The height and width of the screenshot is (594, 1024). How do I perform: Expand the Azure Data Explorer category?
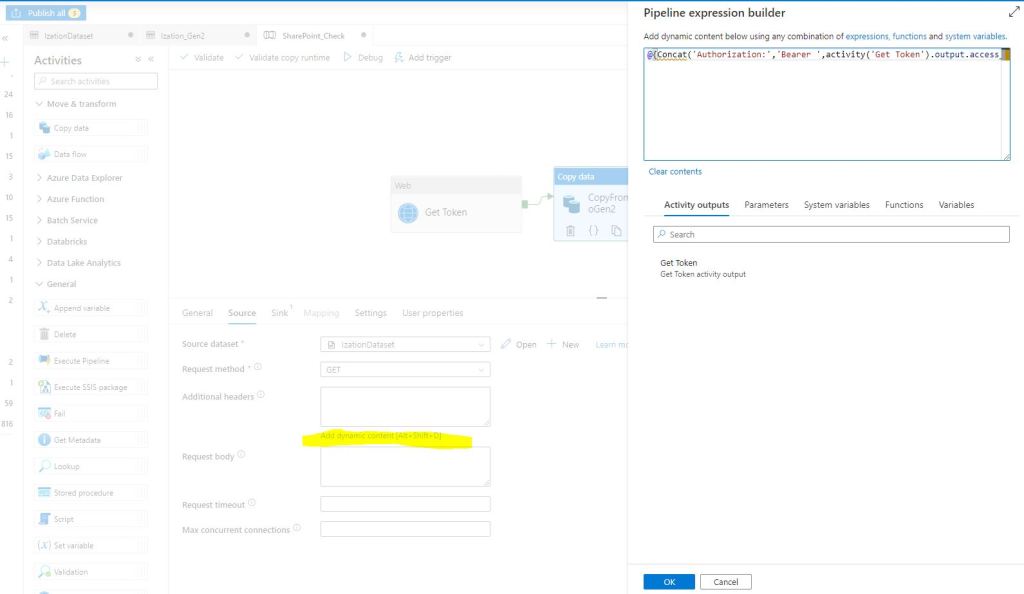39,178
